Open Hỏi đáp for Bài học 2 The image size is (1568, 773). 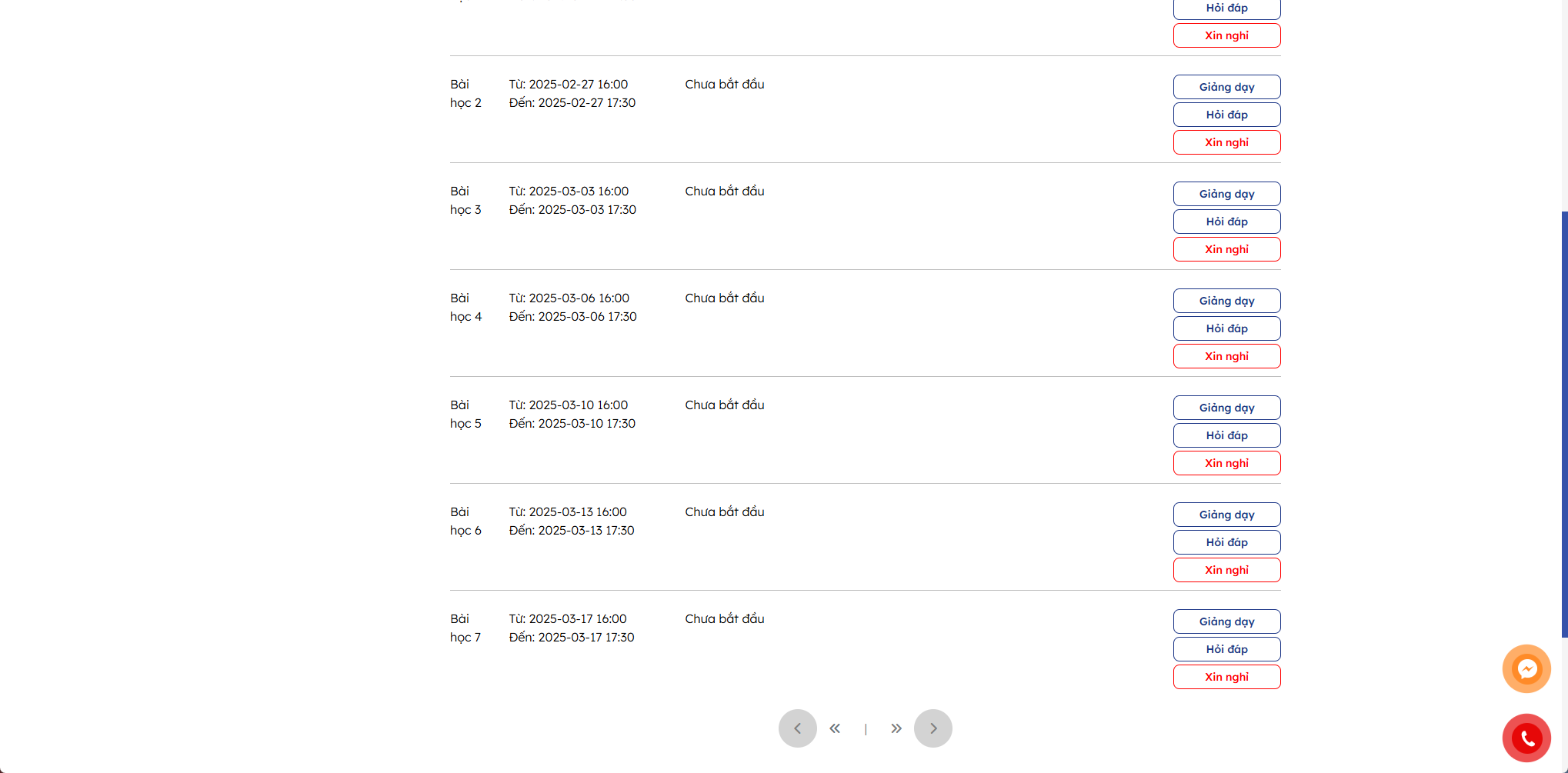[x=1227, y=115]
